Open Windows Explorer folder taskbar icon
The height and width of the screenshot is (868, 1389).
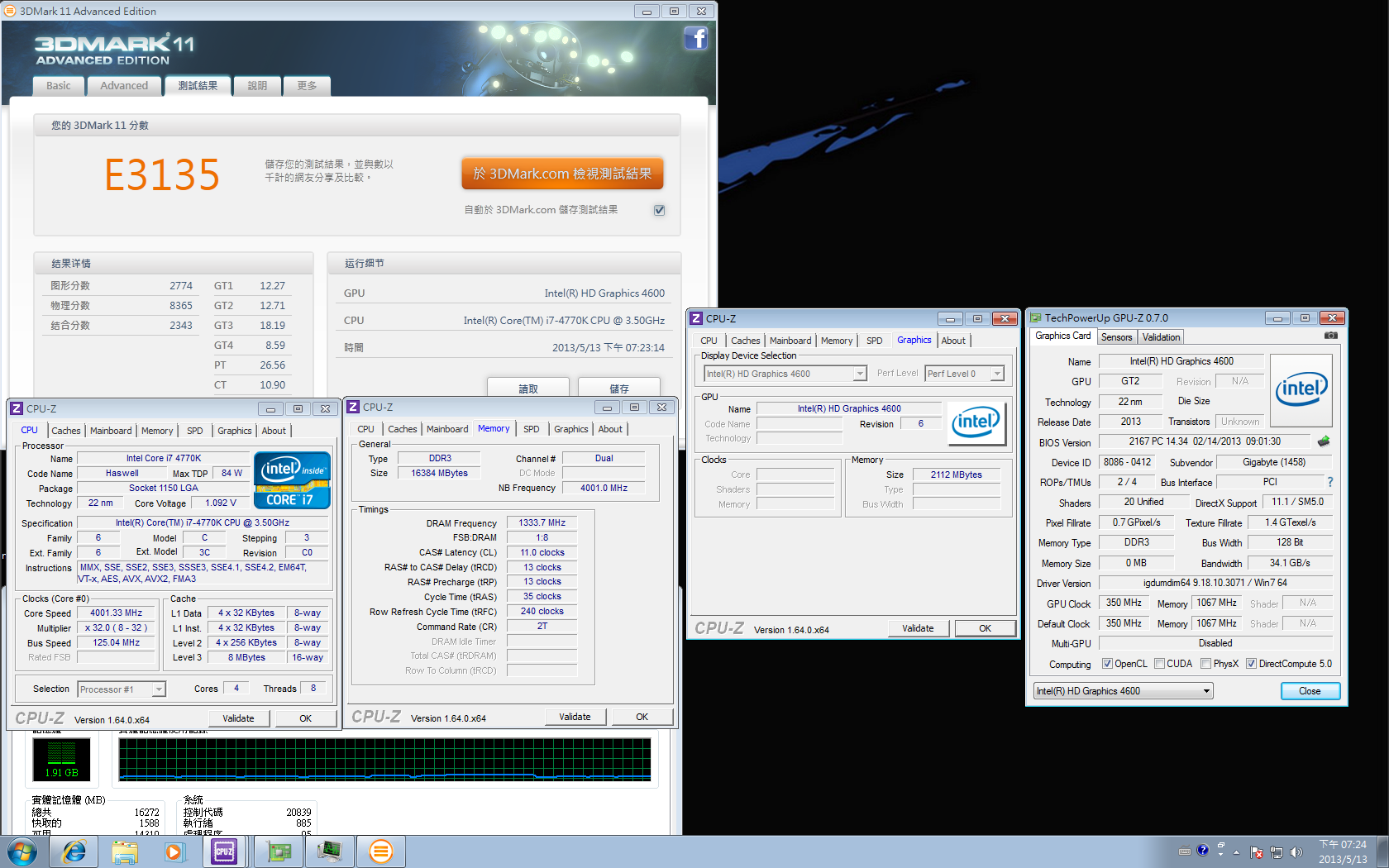tap(125, 851)
